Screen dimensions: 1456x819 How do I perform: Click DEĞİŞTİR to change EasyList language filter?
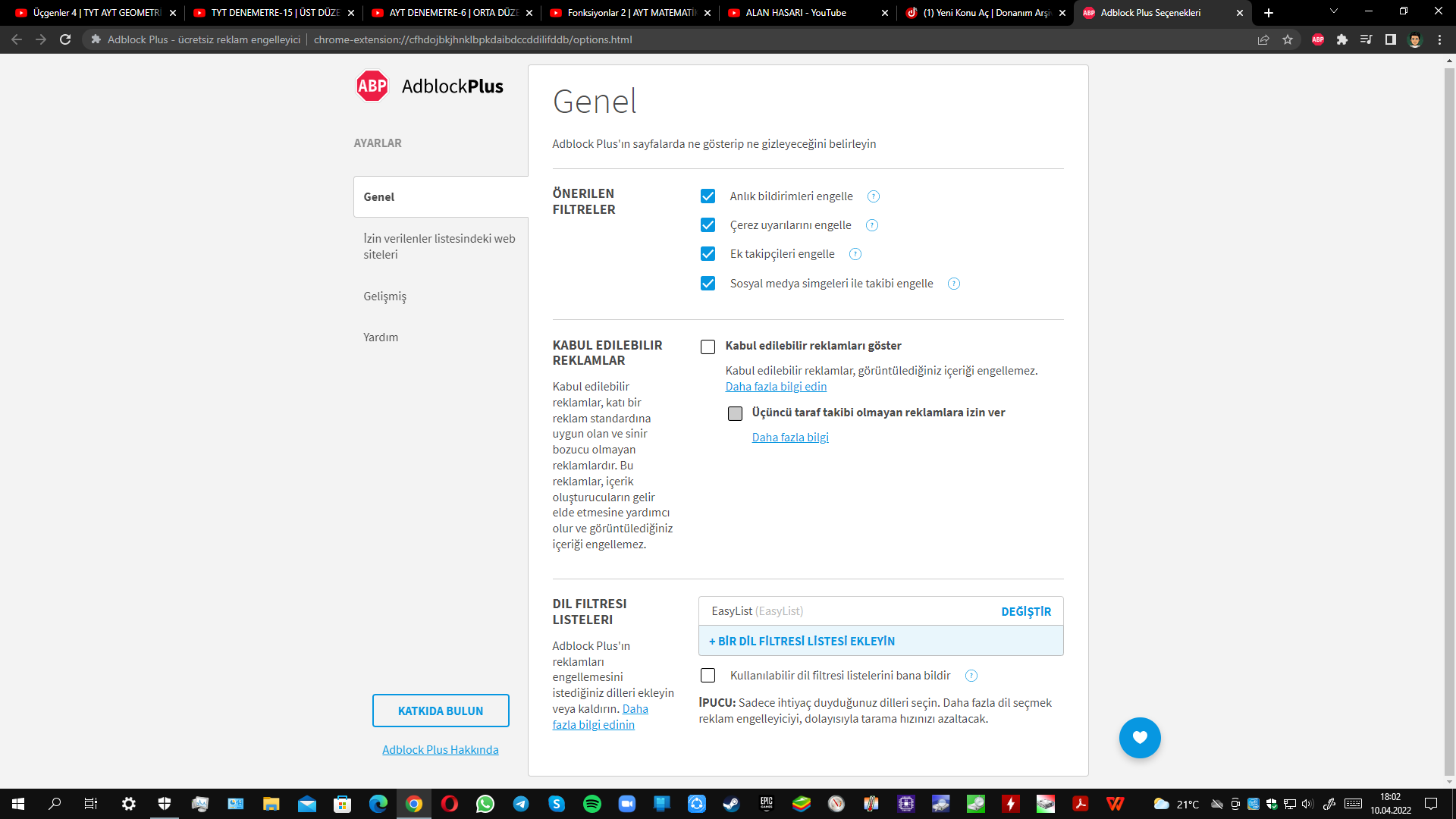(x=1025, y=611)
